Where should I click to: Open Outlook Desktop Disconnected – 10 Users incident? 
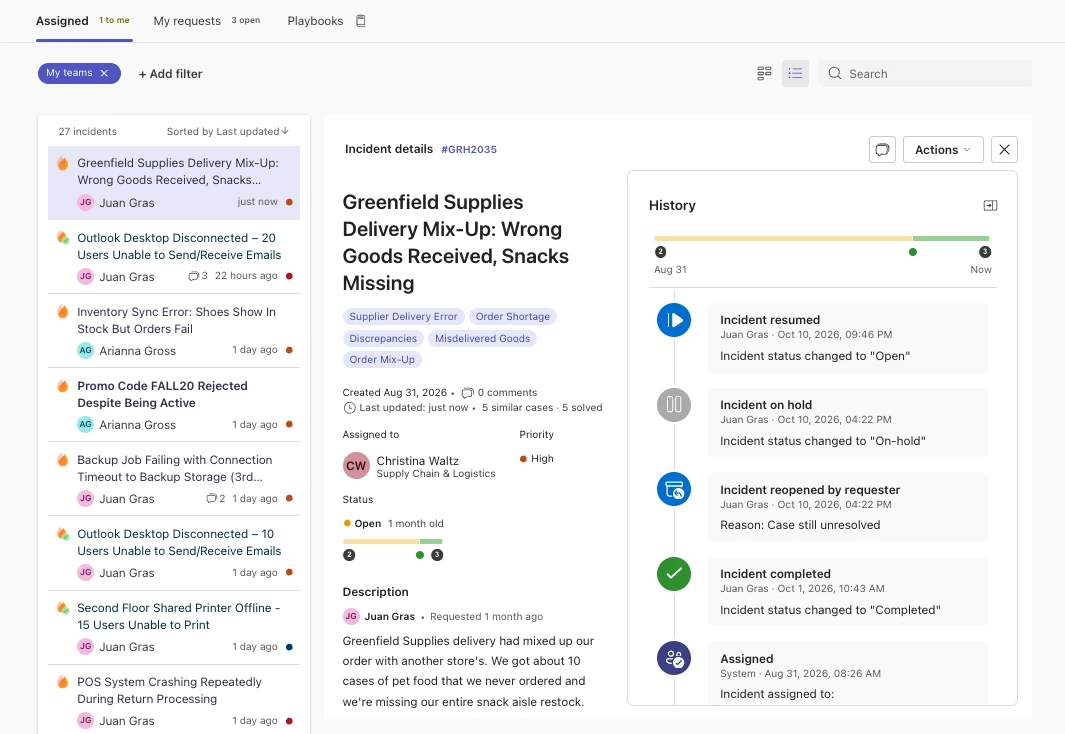[174, 553]
